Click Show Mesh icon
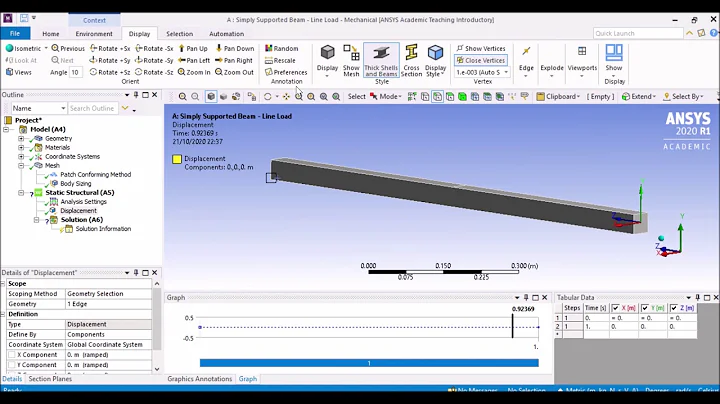720x404 pixels. coord(351,61)
